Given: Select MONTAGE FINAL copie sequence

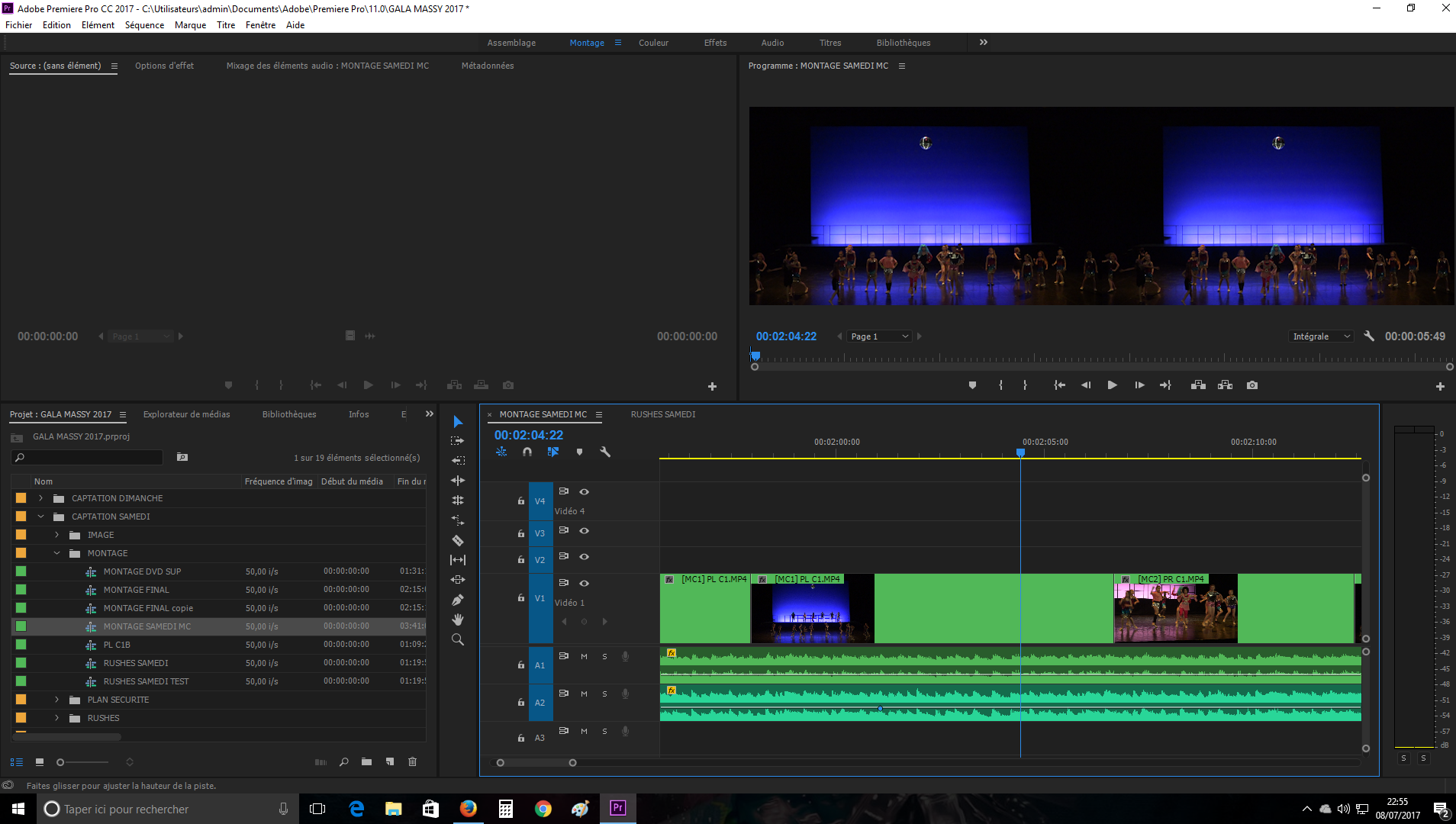Looking at the screenshot, I should (148, 608).
